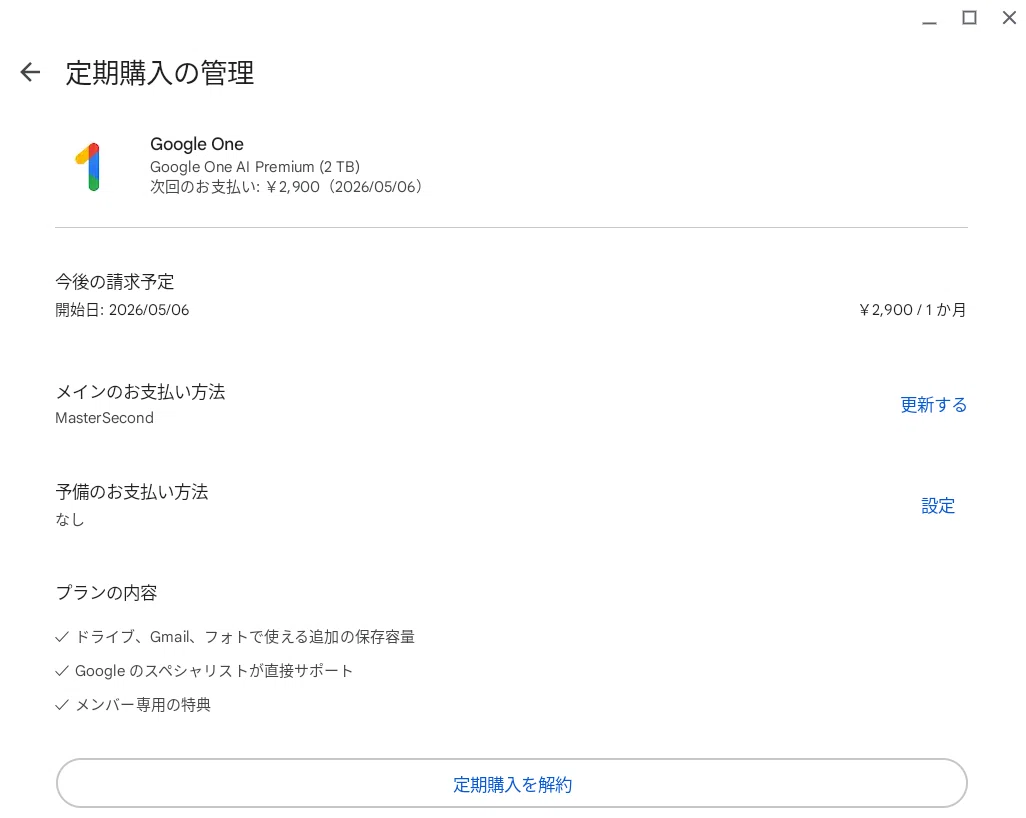
Task: Maximize the window
Action: [969, 18]
